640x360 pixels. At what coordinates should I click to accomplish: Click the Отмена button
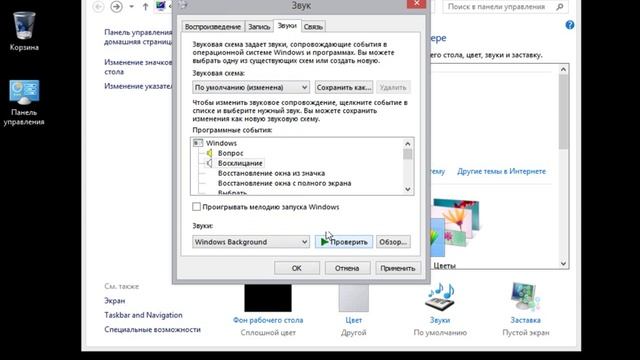[347, 268]
